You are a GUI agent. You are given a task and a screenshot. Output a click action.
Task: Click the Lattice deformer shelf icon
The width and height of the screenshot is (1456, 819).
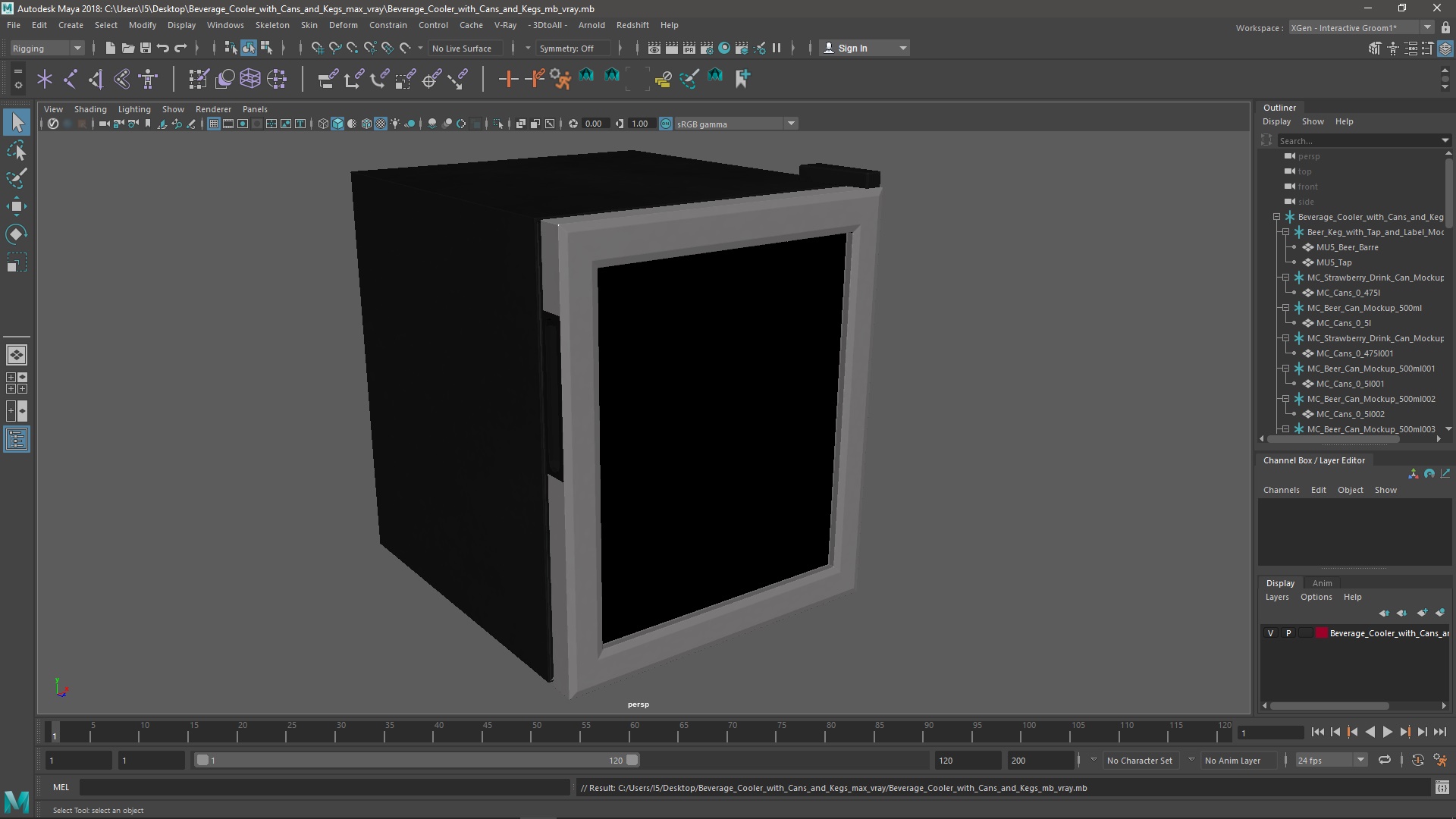pyautogui.click(x=250, y=79)
